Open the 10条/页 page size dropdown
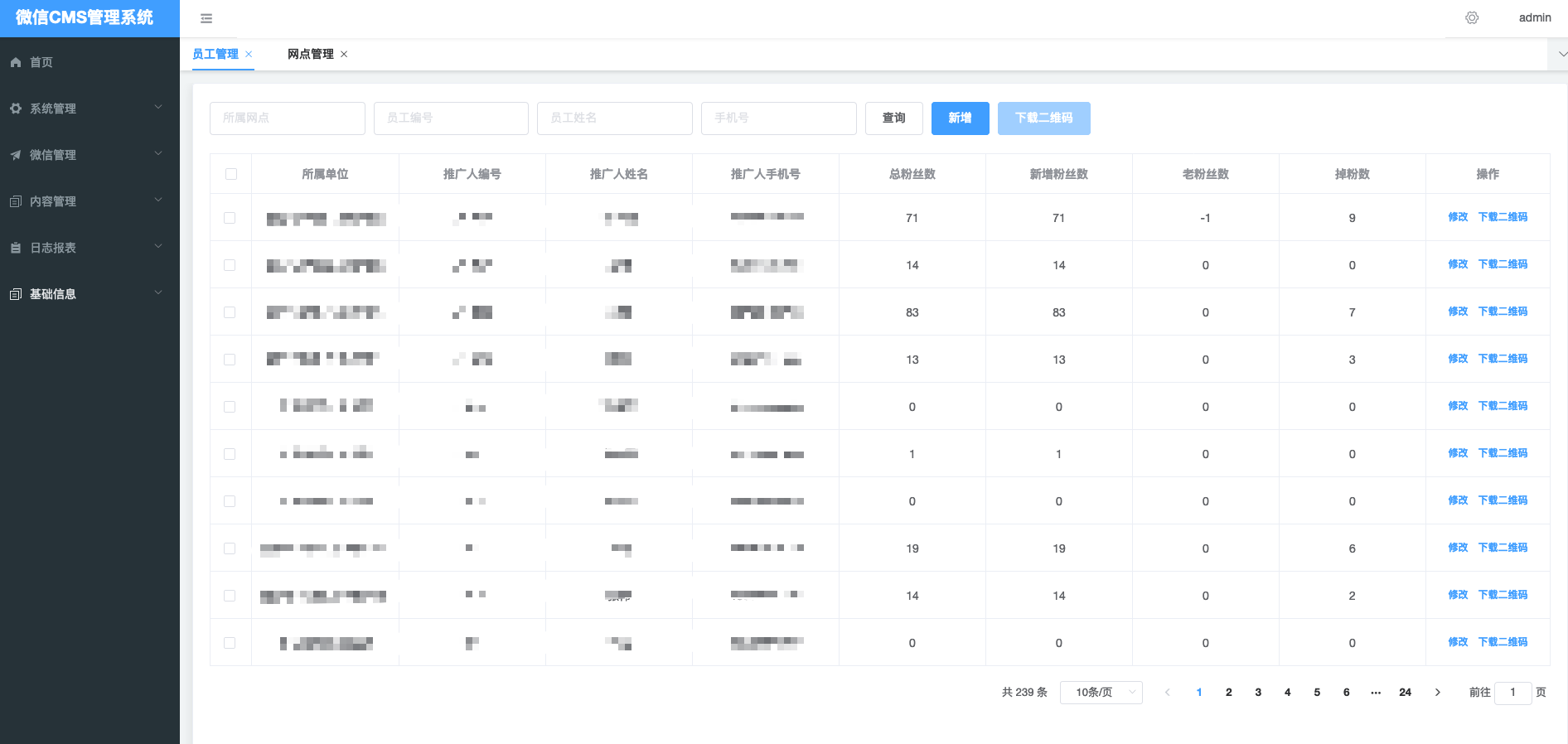Viewport: 1568px width, 744px height. click(1101, 693)
